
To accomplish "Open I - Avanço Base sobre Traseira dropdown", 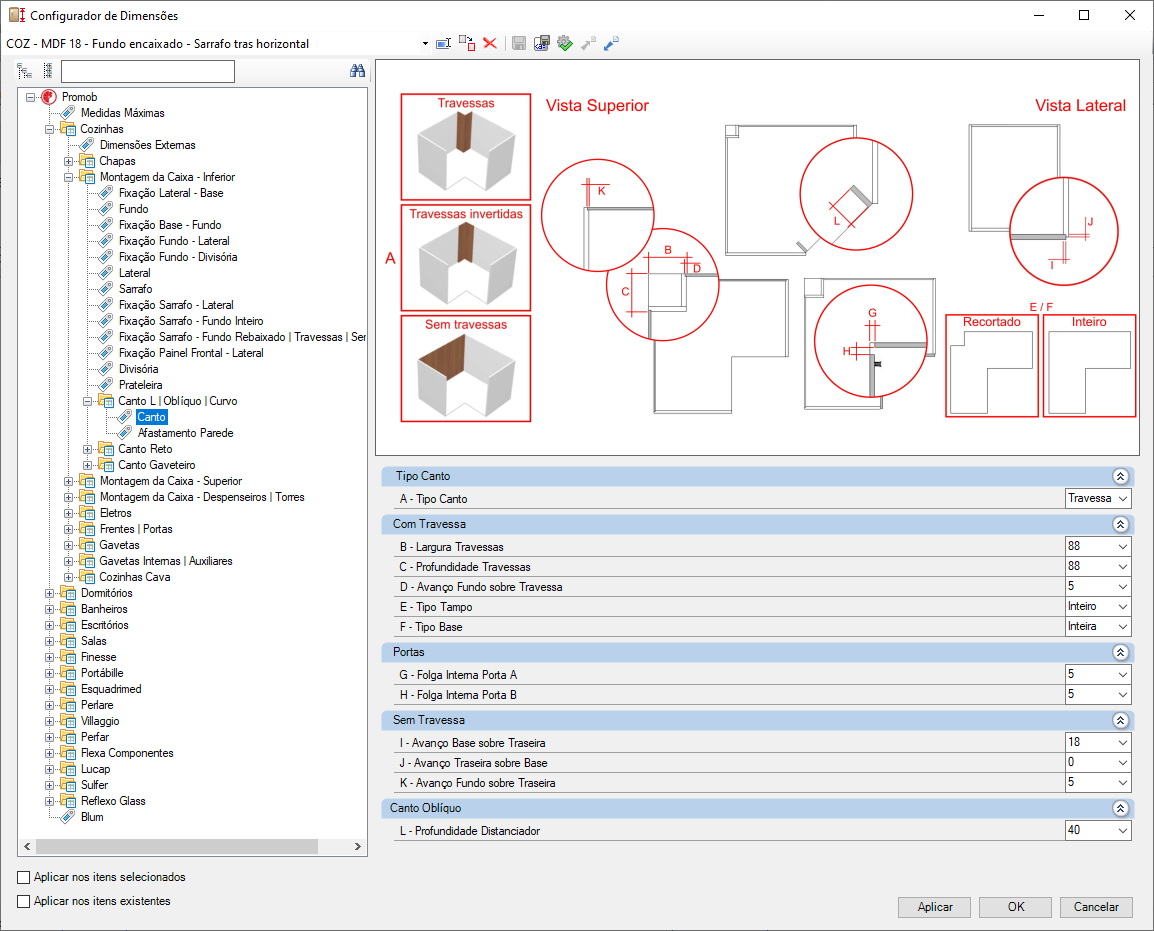I will click(x=1122, y=743).
